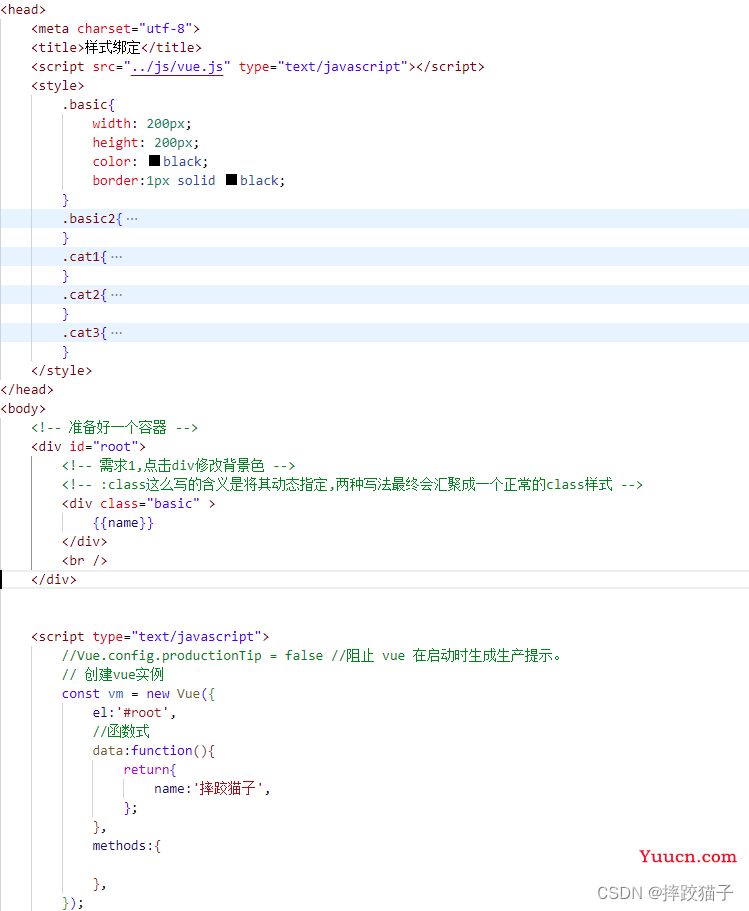
Task: Click the opening <style> tag
Action: pos(58,85)
